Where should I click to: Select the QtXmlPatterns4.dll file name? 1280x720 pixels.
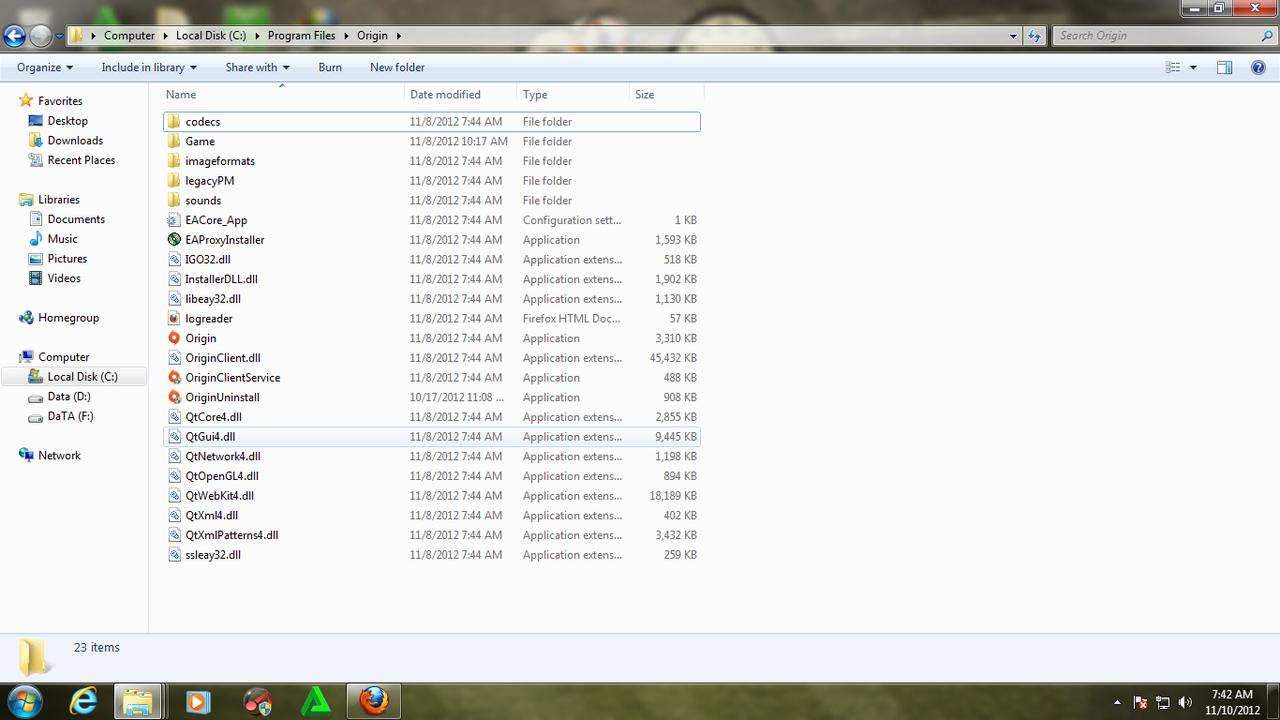coord(232,535)
